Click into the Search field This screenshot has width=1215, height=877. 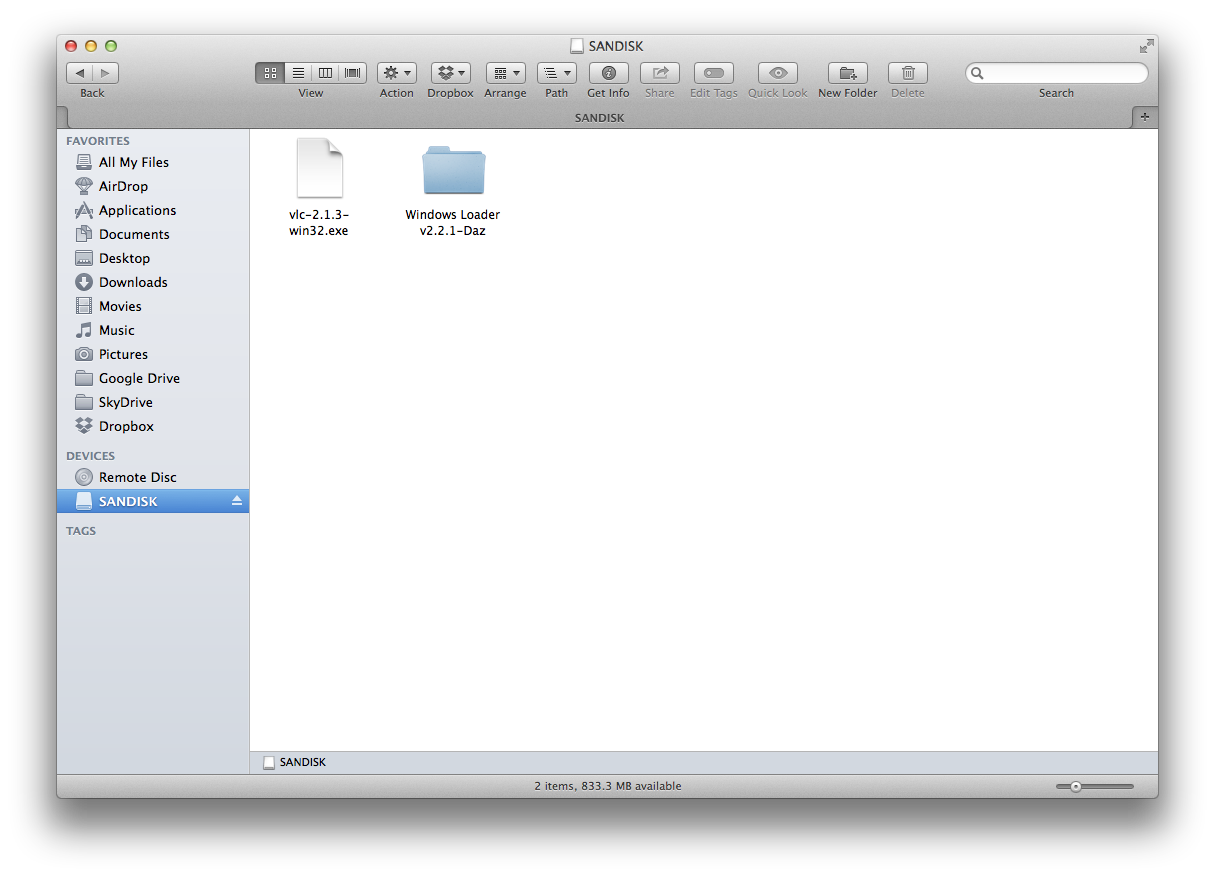click(1057, 73)
